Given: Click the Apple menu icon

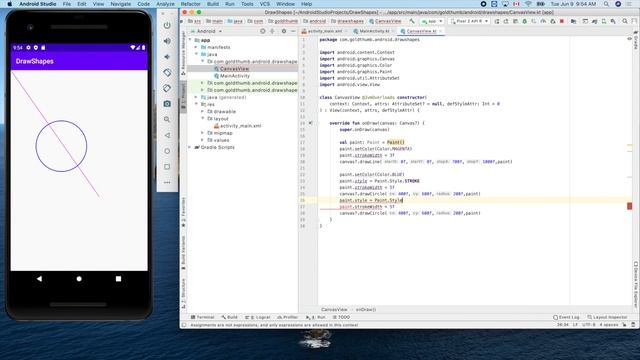Looking at the screenshot, I should pyautogui.click(x=10, y=4).
